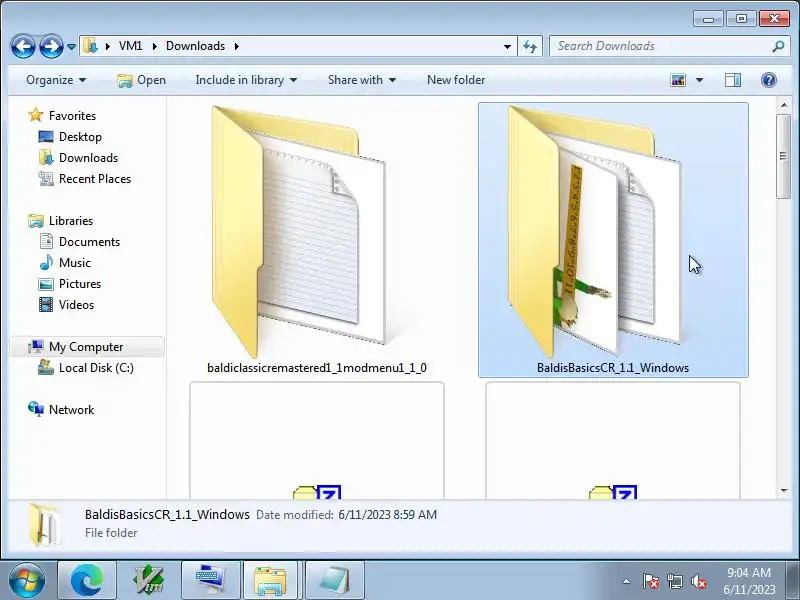Click the folder icon in the details pane

tap(45, 524)
